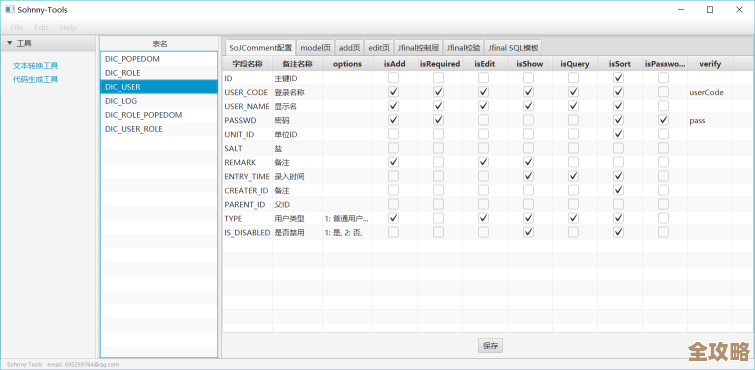Uncheck isAdd for USER_CODE row
755x370 pixels.
coord(393,91)
